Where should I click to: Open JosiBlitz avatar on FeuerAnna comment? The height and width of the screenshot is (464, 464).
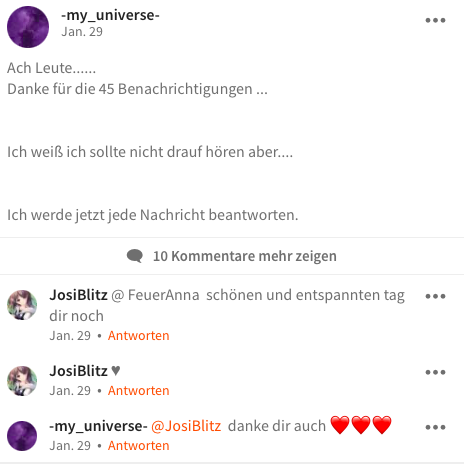pyautogui.click(x=22, y=305)
